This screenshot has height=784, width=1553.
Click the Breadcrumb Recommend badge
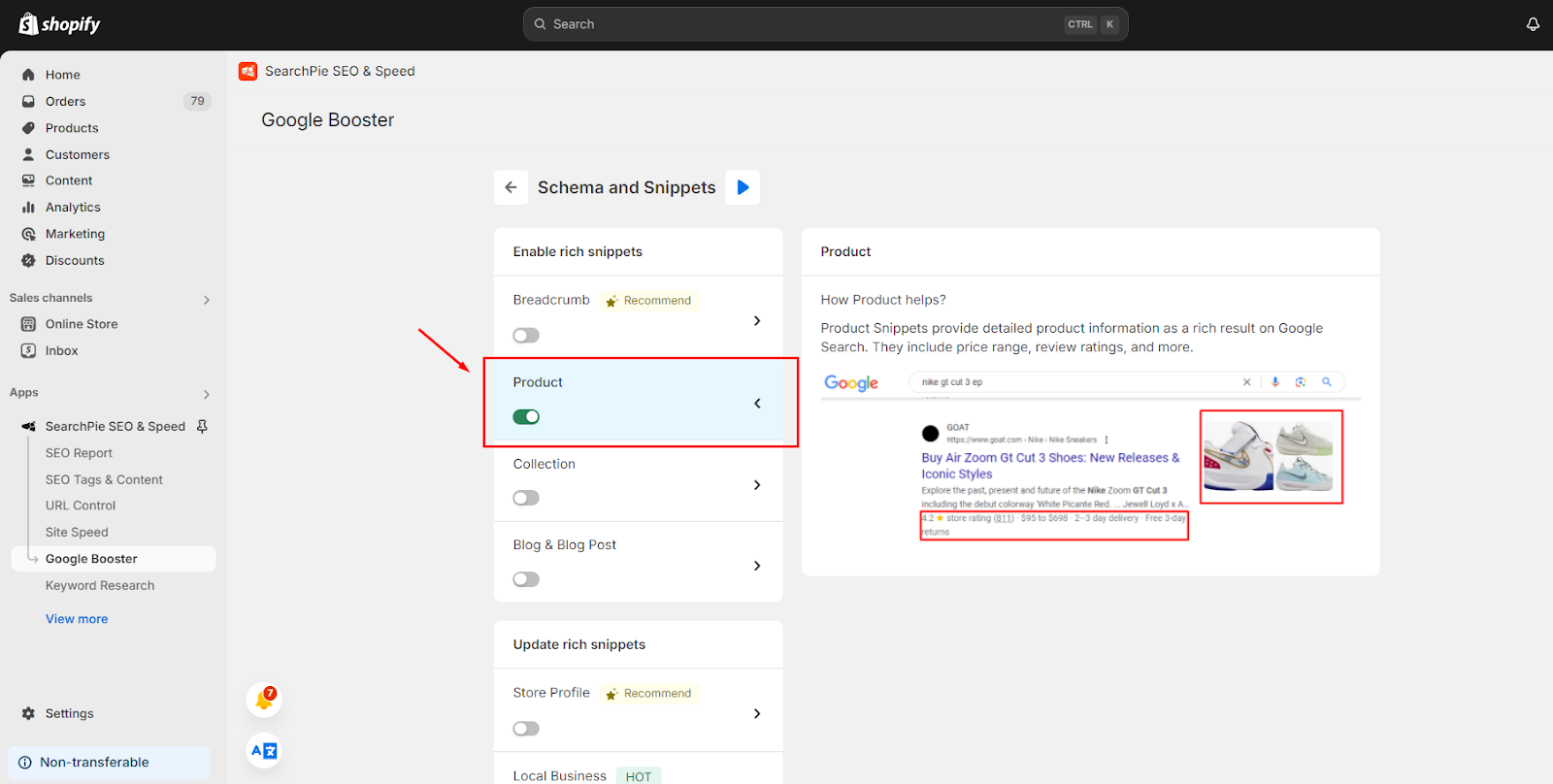pyautogui.click(x=648, y=301)
